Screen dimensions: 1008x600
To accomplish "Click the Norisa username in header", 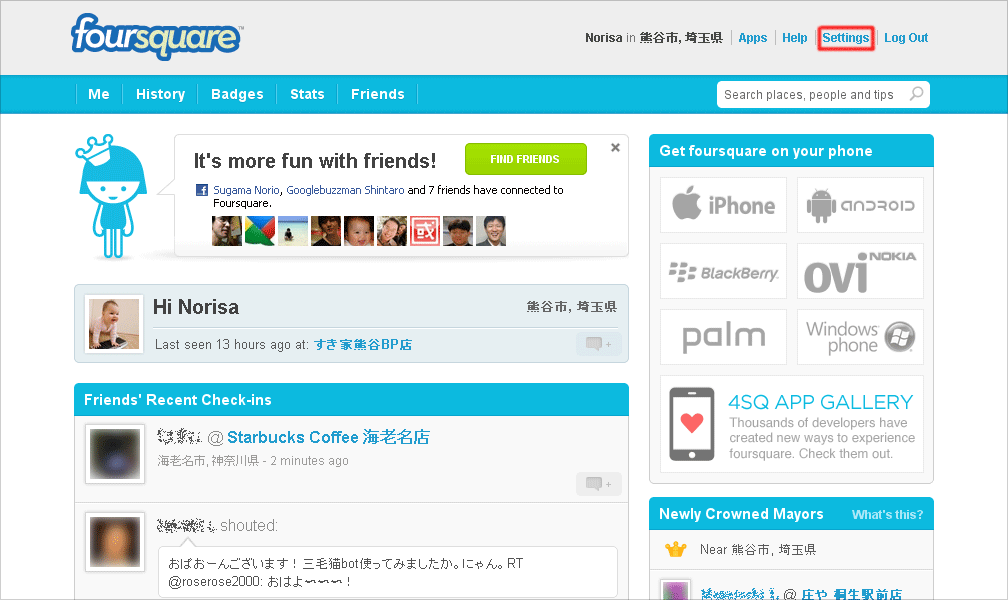I will coord(604,38).
